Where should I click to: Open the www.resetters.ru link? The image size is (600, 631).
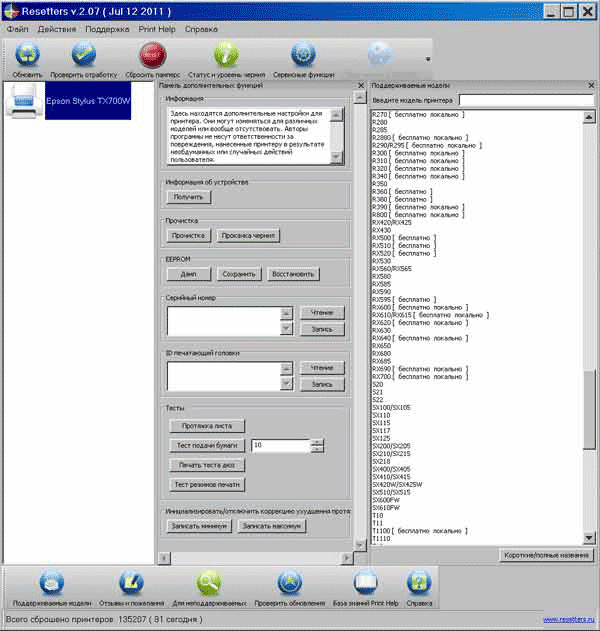click(569, 620)
